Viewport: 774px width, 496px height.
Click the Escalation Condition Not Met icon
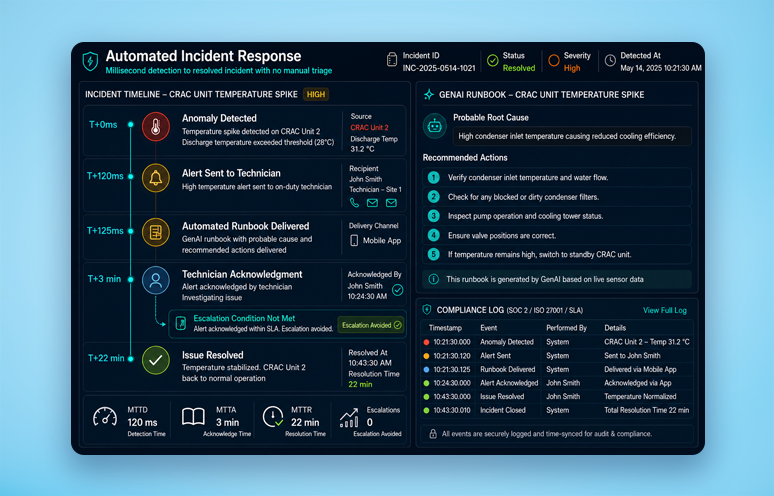click(181, 323)
